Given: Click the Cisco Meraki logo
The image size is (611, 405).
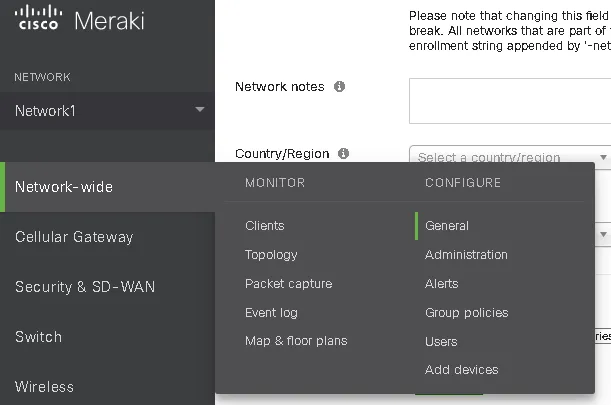Looking at the screenshot, I should [79, 18].
